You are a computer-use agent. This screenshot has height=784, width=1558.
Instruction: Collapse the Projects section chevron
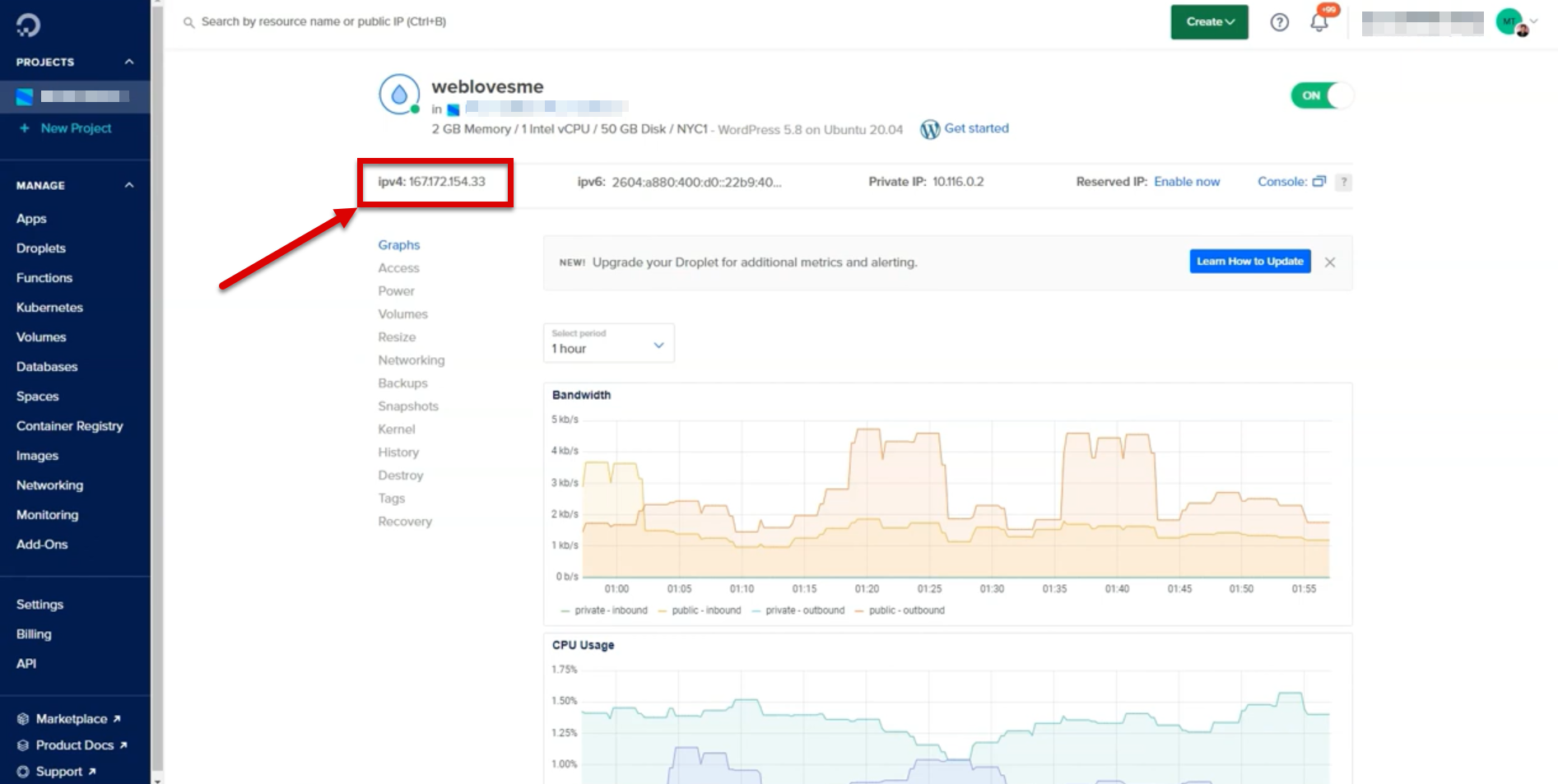[129, 62]
